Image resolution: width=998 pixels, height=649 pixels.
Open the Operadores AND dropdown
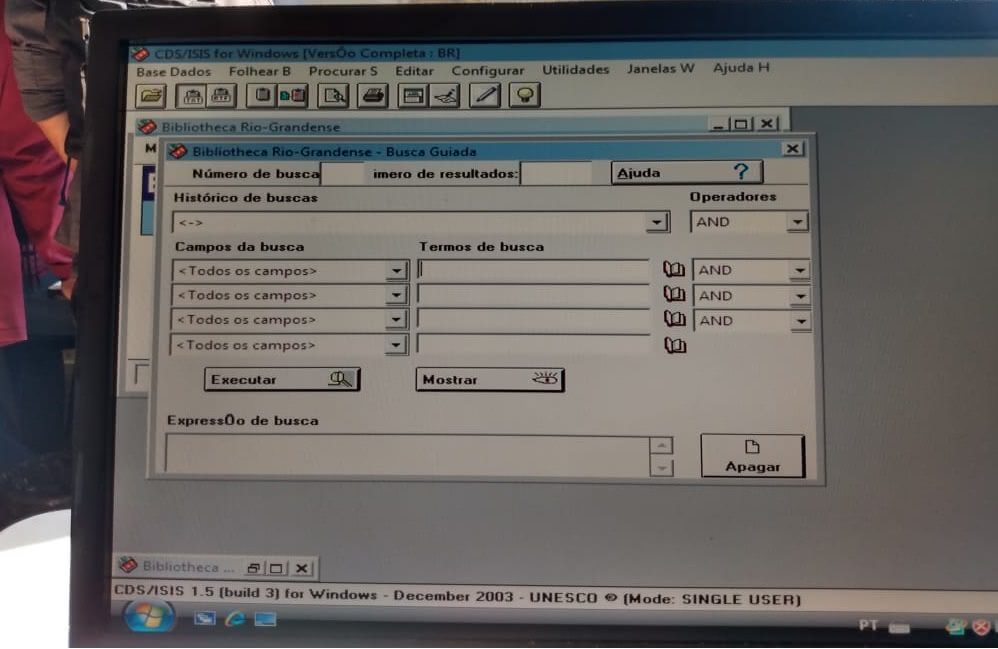797,221
